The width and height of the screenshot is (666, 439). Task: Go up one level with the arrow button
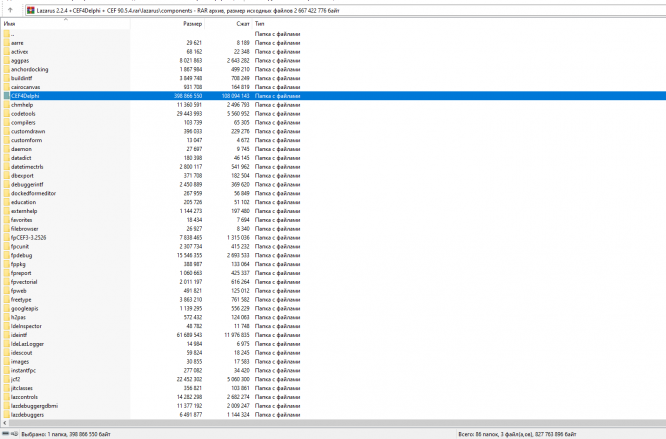(x=10, y=10)
